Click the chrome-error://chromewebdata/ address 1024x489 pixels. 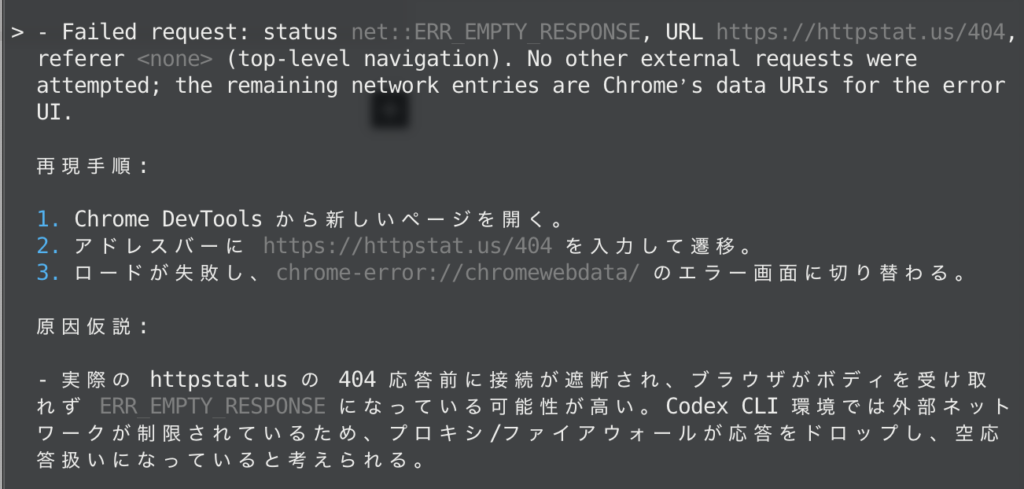coord(457,273)
